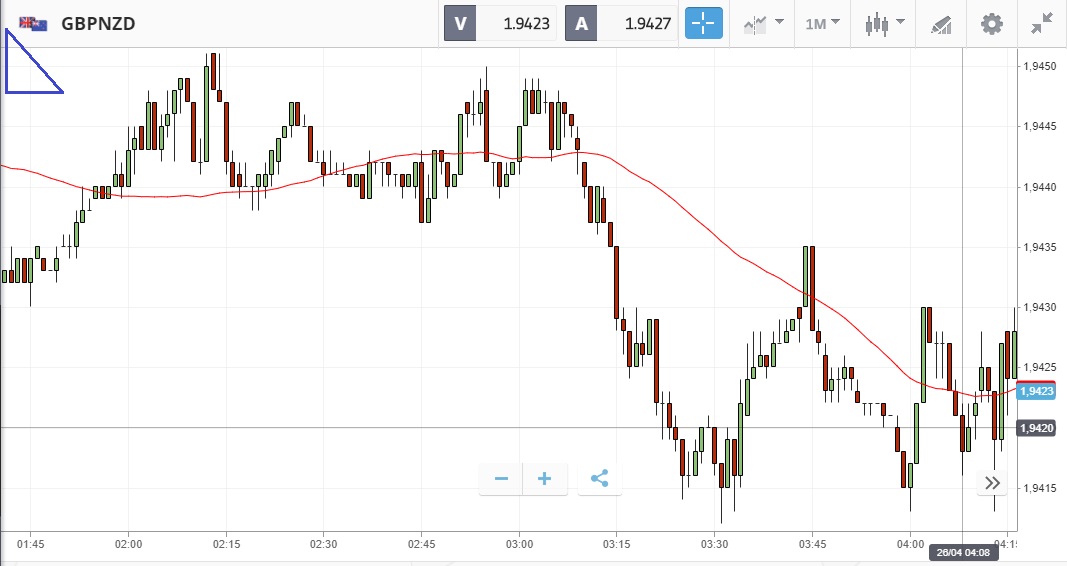Viewport: 1067px width, 566px height.
Task: Click the GBPNZD instrument name
Action: 98,23
